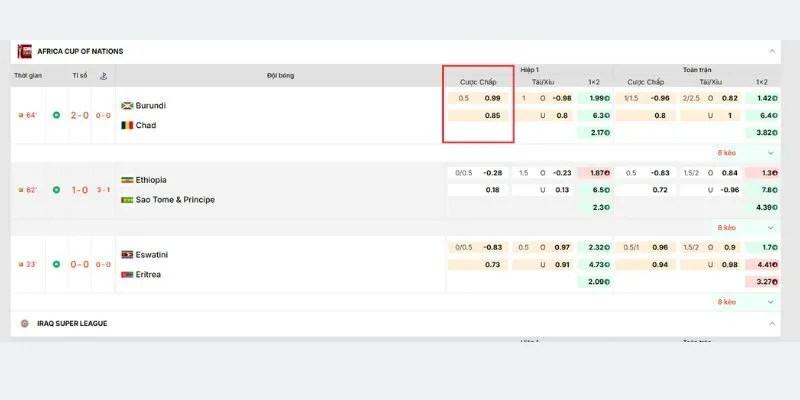Click the green live icon for Burundi match

(56, 115)
